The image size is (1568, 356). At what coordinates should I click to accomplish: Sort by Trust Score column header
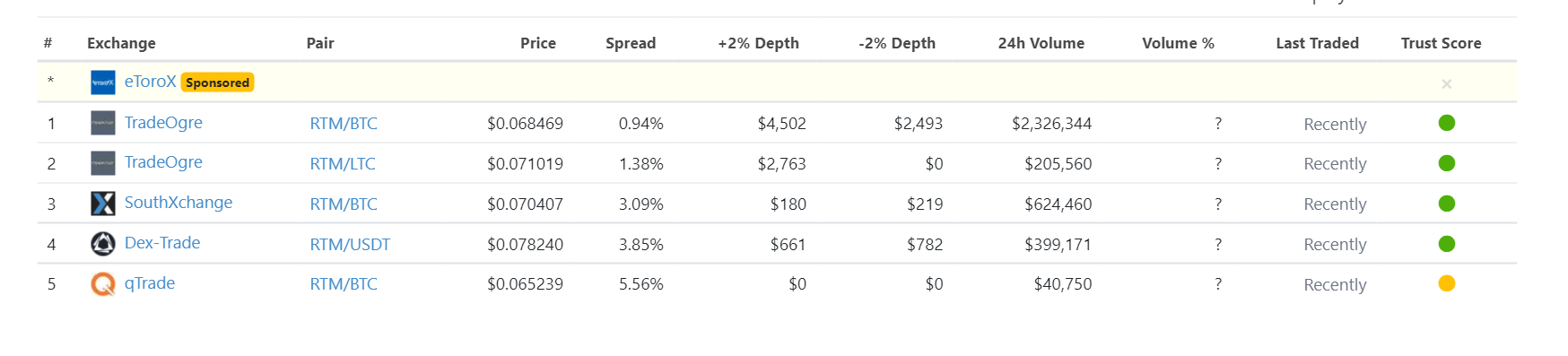coord(1441,43)
